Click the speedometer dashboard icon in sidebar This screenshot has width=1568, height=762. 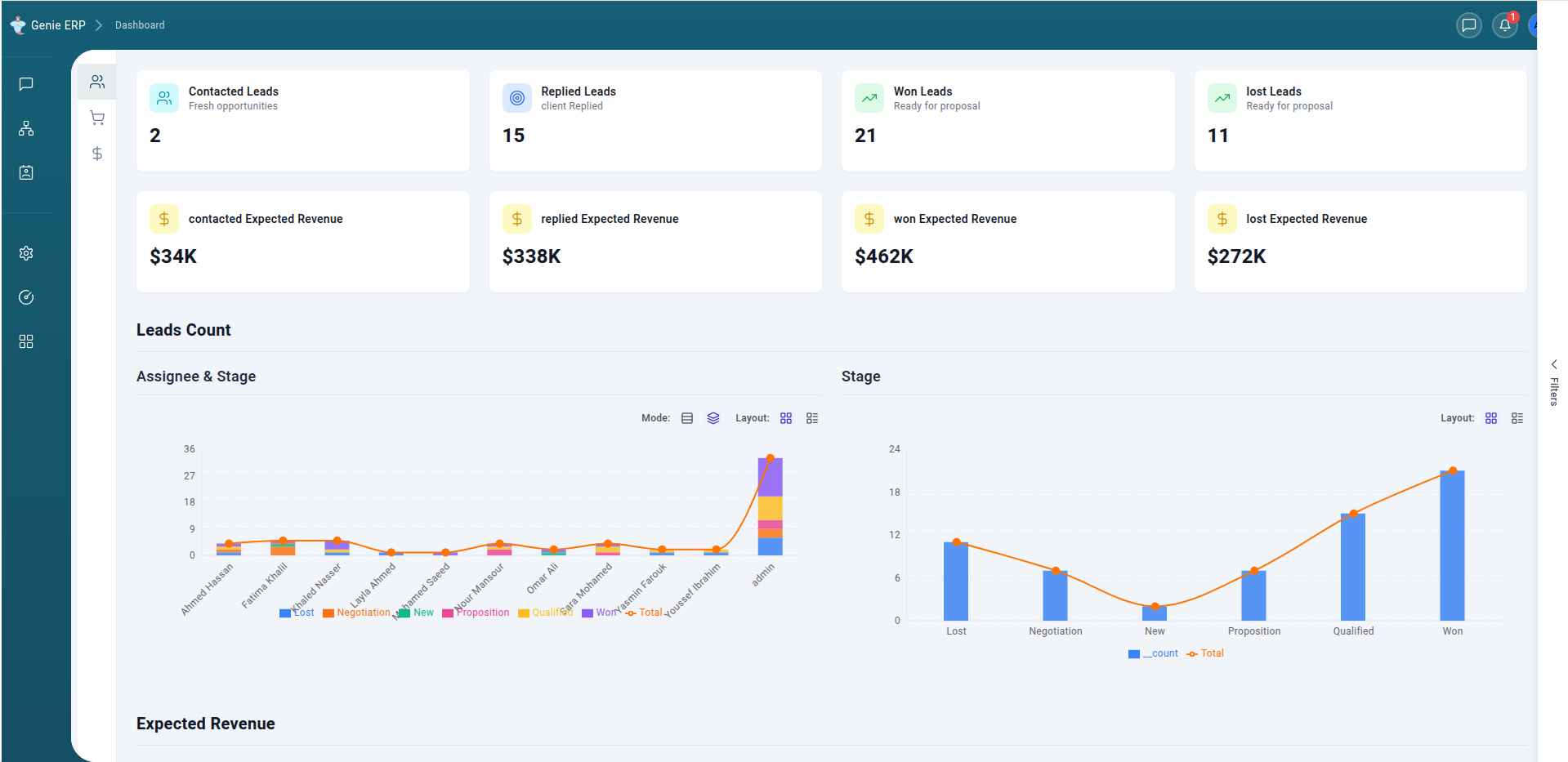(x=26, y=297)
